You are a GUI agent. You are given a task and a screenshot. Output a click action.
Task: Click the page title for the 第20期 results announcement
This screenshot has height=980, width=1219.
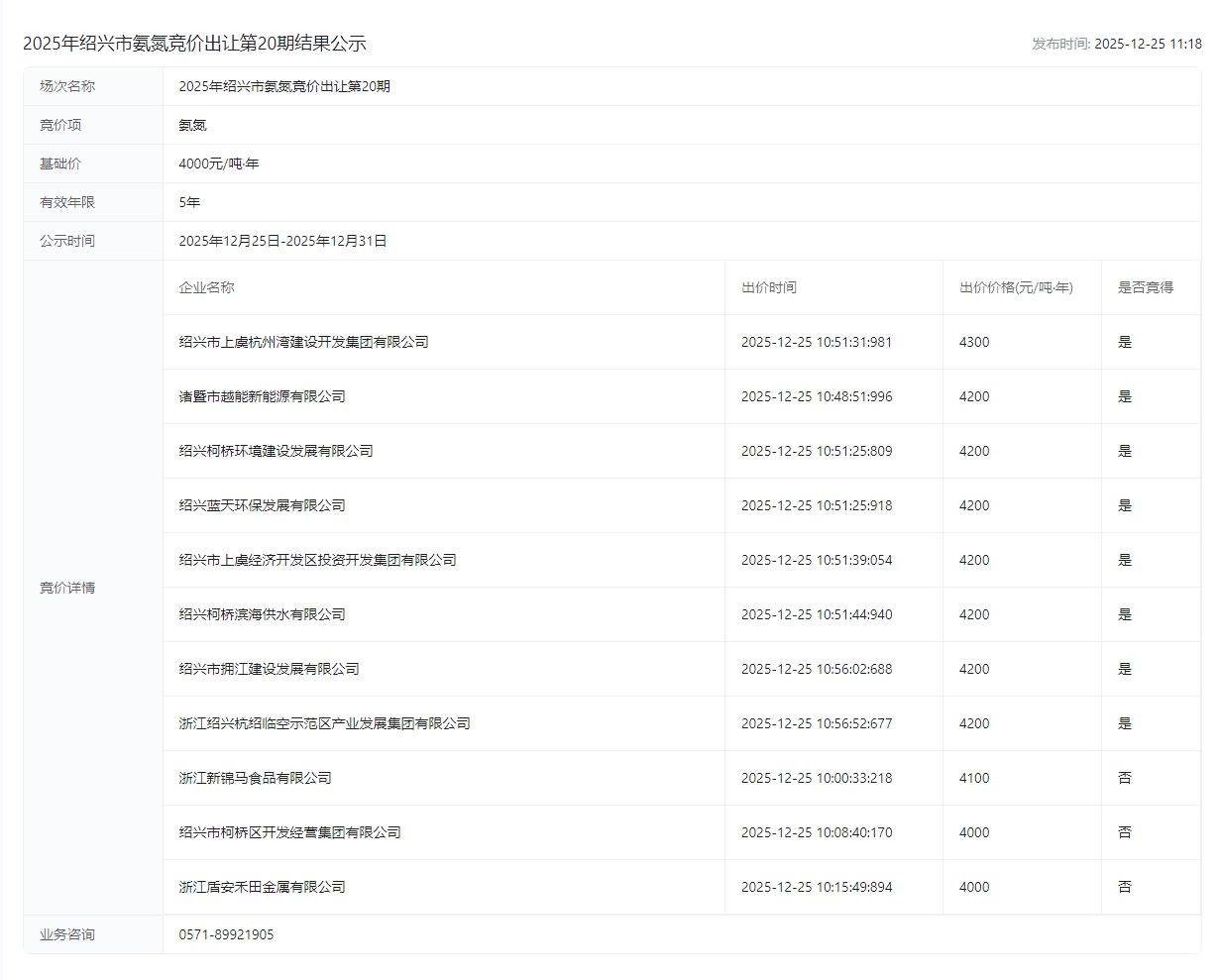[x=194, y=44]
